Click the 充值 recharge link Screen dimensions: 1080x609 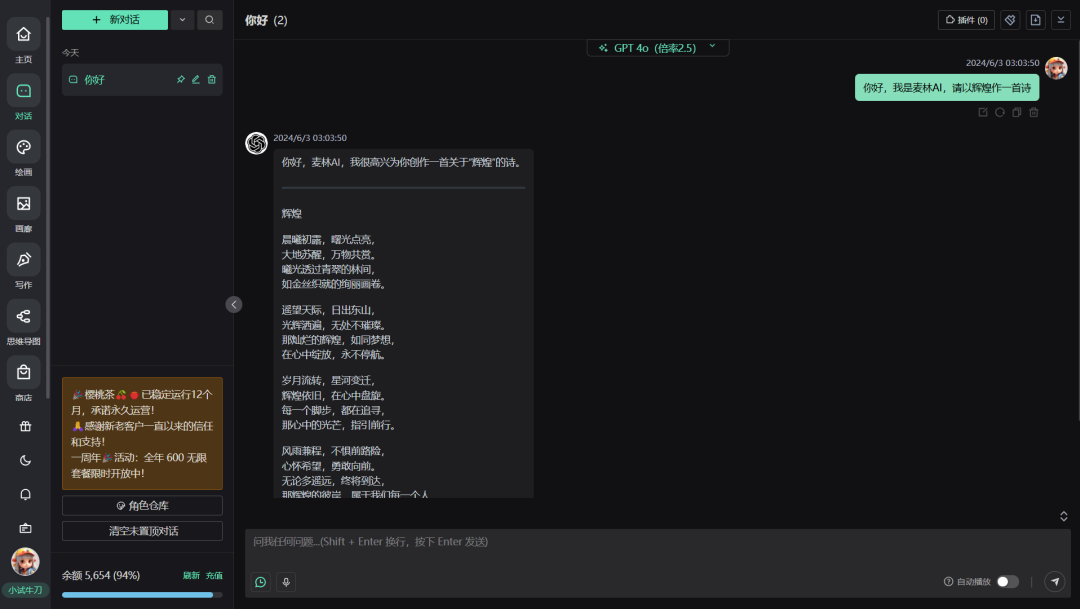tap(214, 576)
